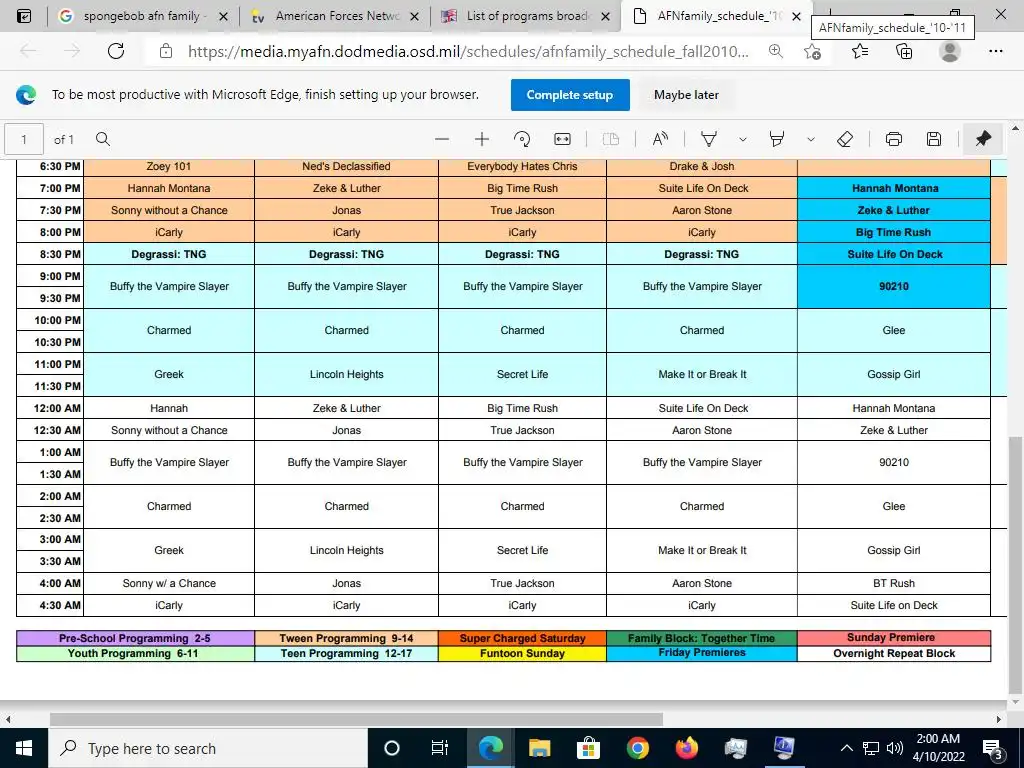Screen dimensions: 1024x768
Task: Open the Favorites list
Action: 860,51
